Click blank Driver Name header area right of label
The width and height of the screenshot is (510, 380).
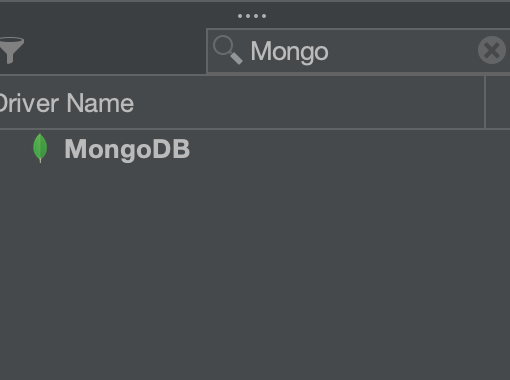pos(307,102)
